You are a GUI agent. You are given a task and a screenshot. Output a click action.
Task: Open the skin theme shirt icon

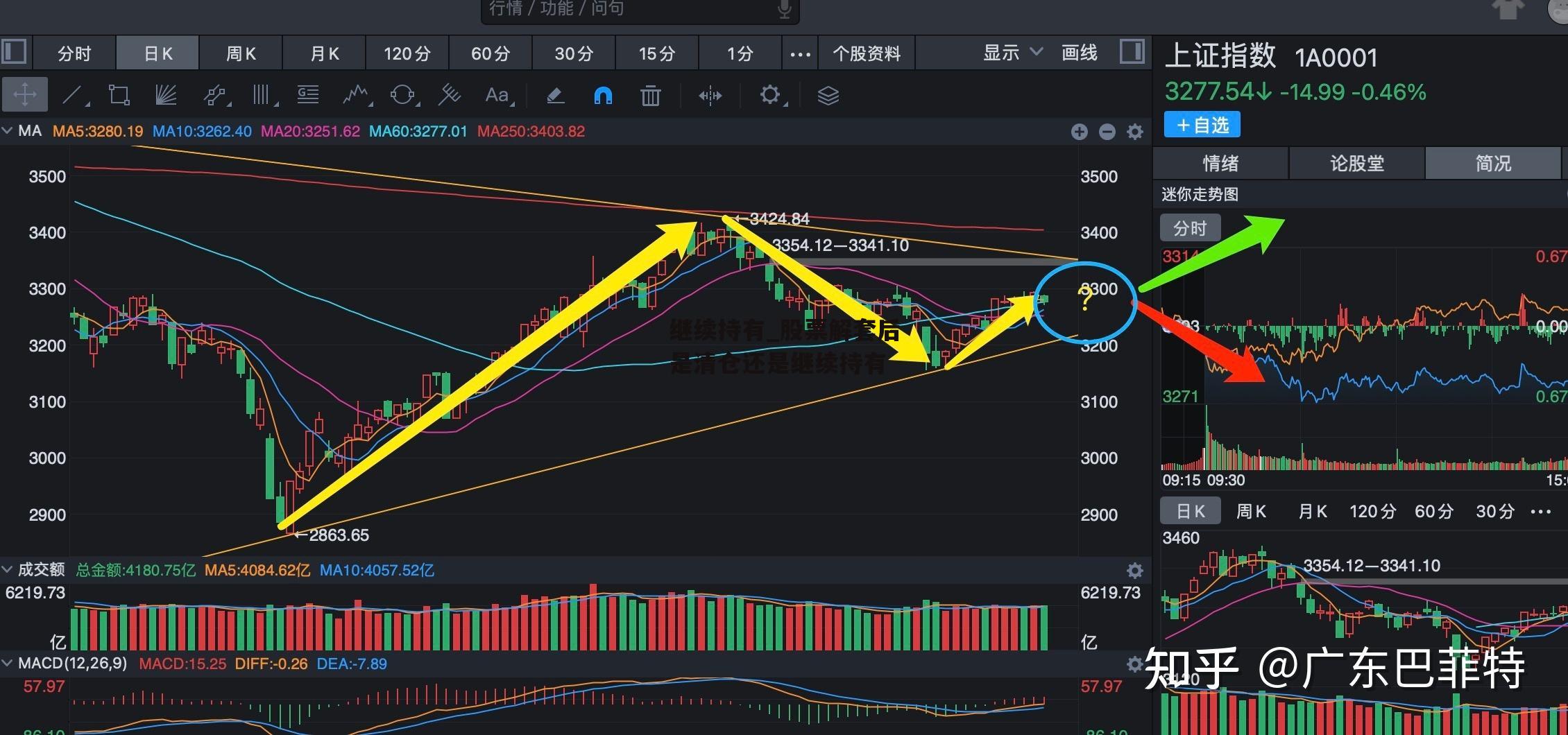click(1507, 10)
